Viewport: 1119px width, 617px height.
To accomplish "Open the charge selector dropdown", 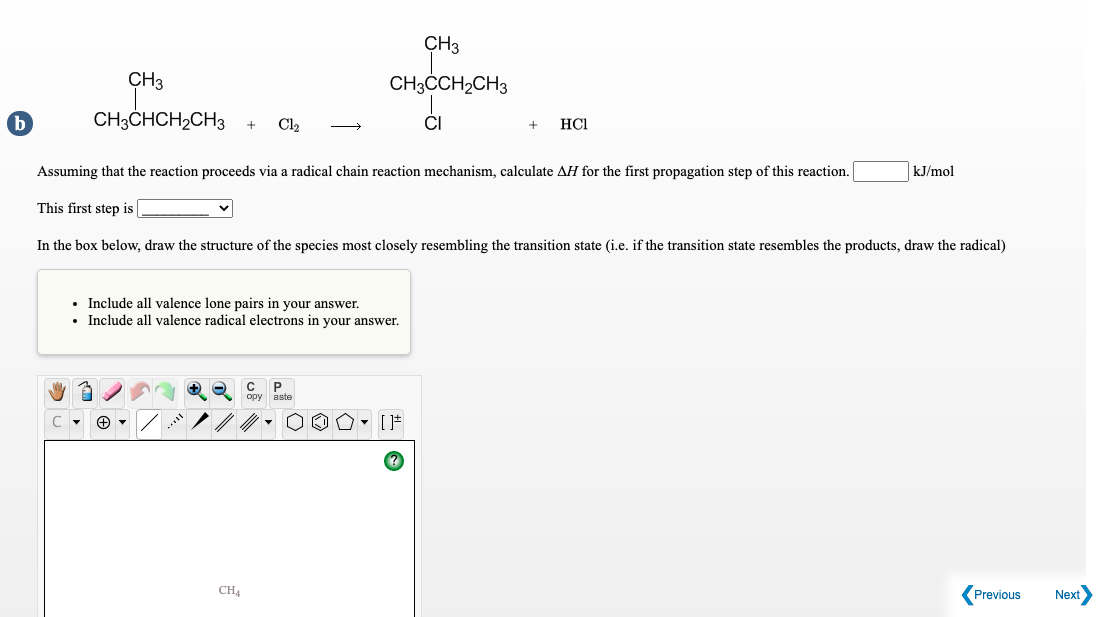I will 123,420.
